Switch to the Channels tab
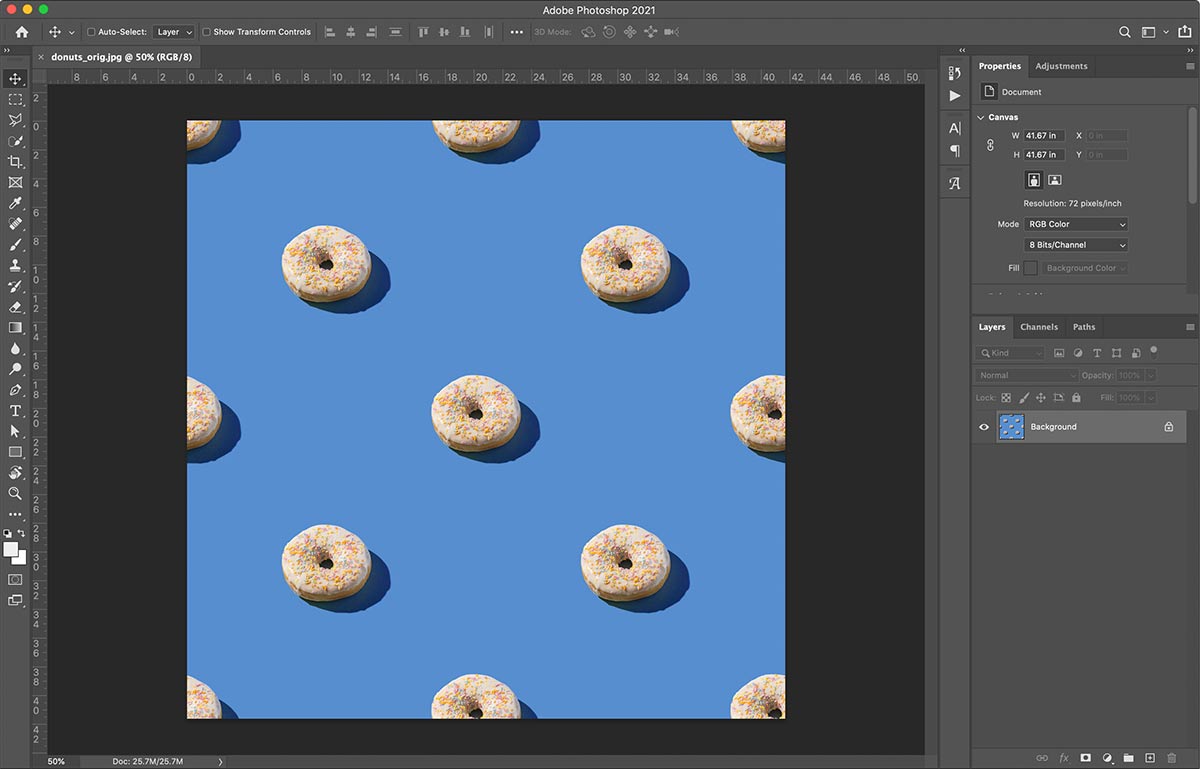The height and width of the screenshot is (769, 1200). pyautogui.click(x=1039, y=326)
